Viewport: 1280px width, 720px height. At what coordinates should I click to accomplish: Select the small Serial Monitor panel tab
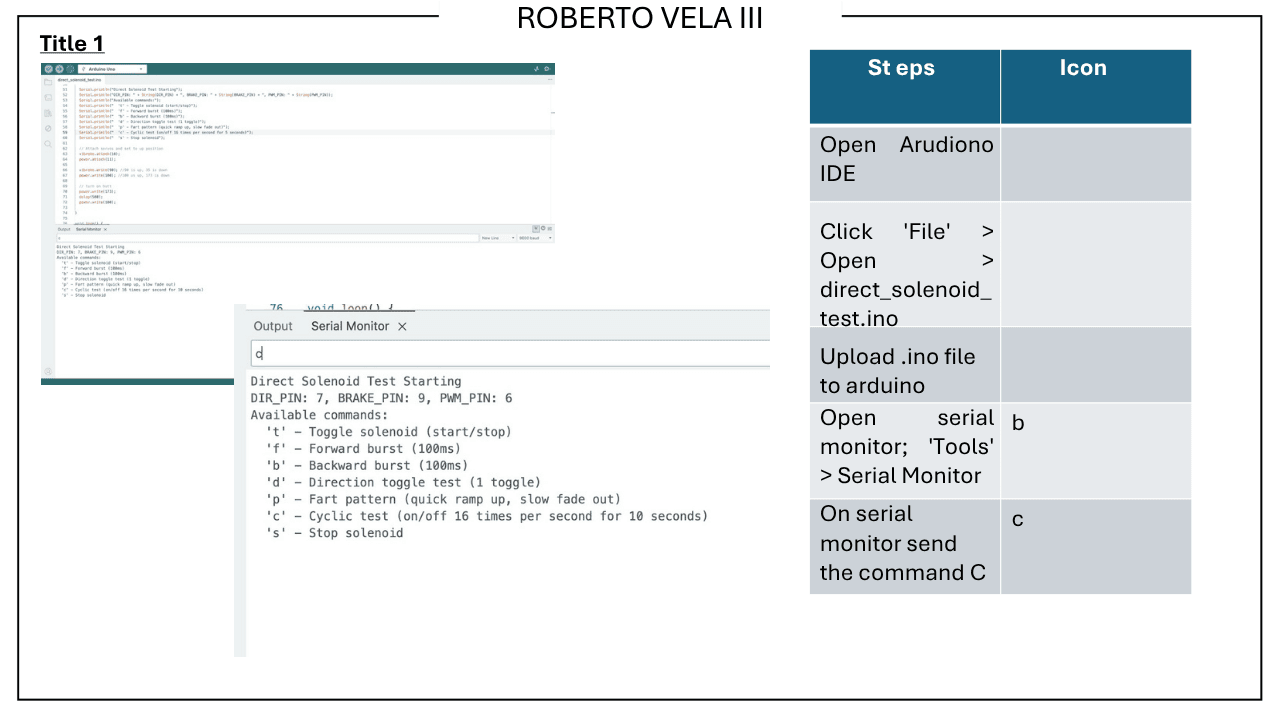click(x=88, y=229)
